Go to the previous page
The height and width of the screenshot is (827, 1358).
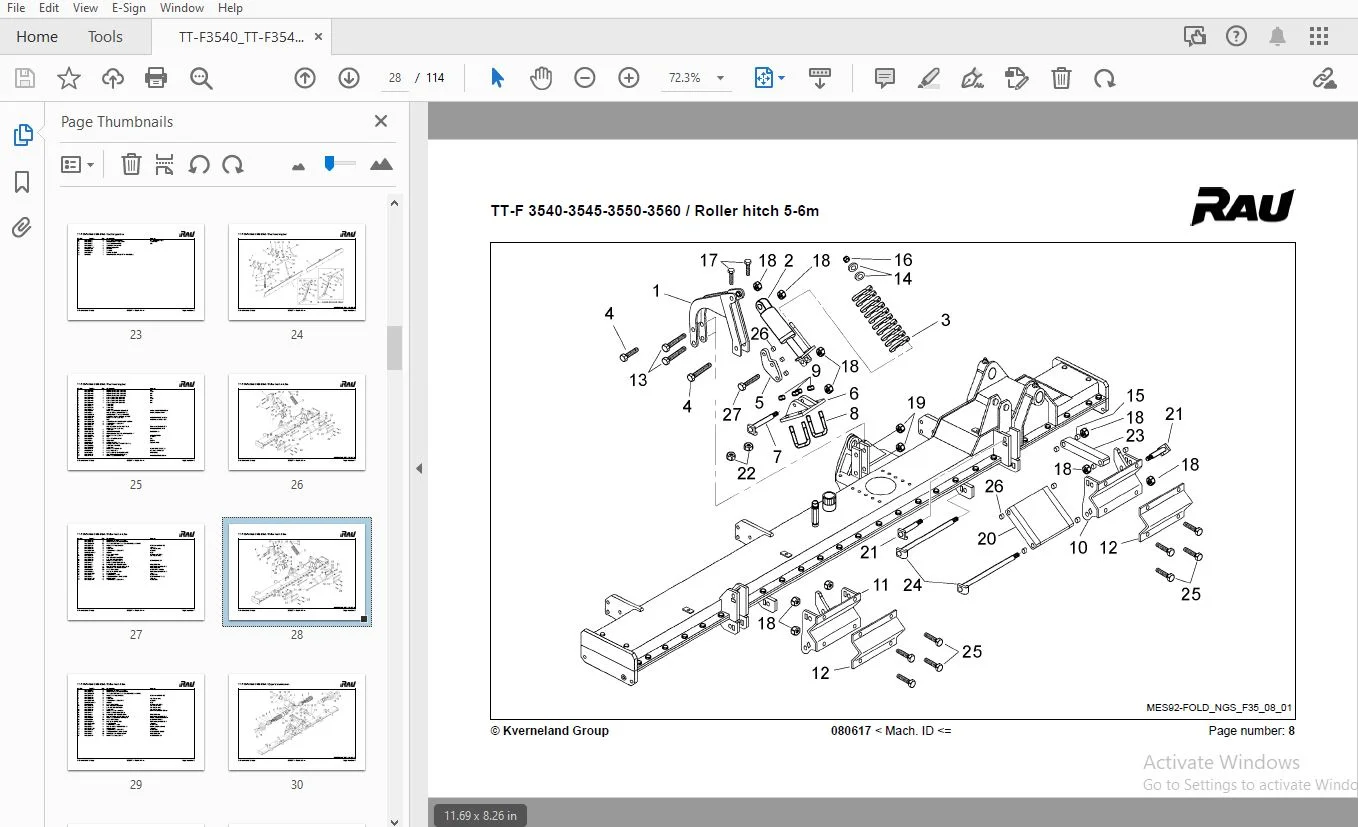tap(305, 78)
